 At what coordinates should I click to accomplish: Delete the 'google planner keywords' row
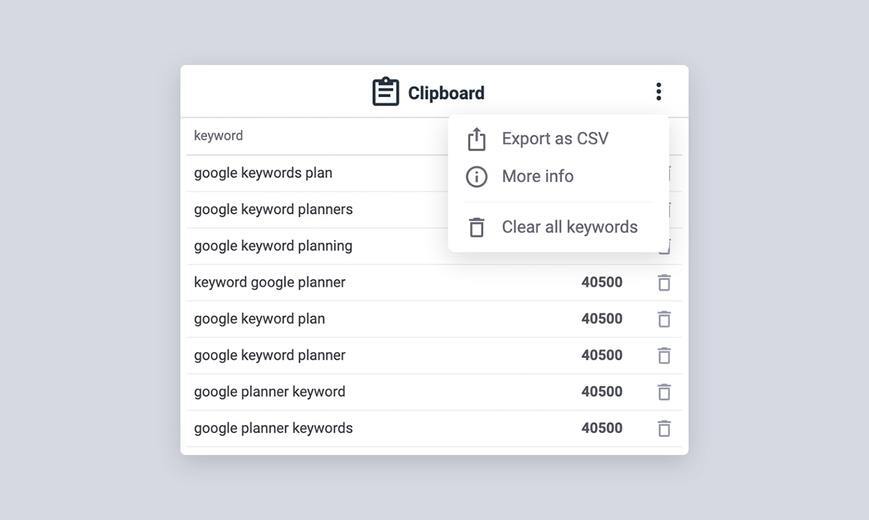(664, 428)
